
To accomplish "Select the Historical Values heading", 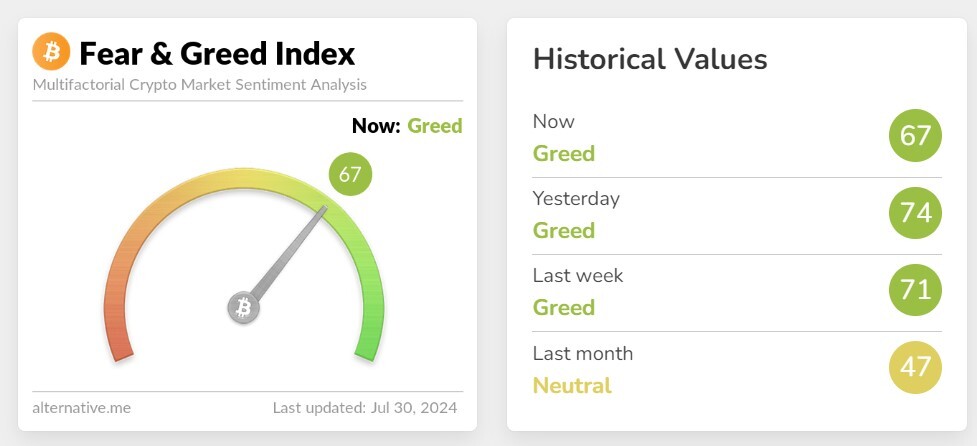I will 651,59.
